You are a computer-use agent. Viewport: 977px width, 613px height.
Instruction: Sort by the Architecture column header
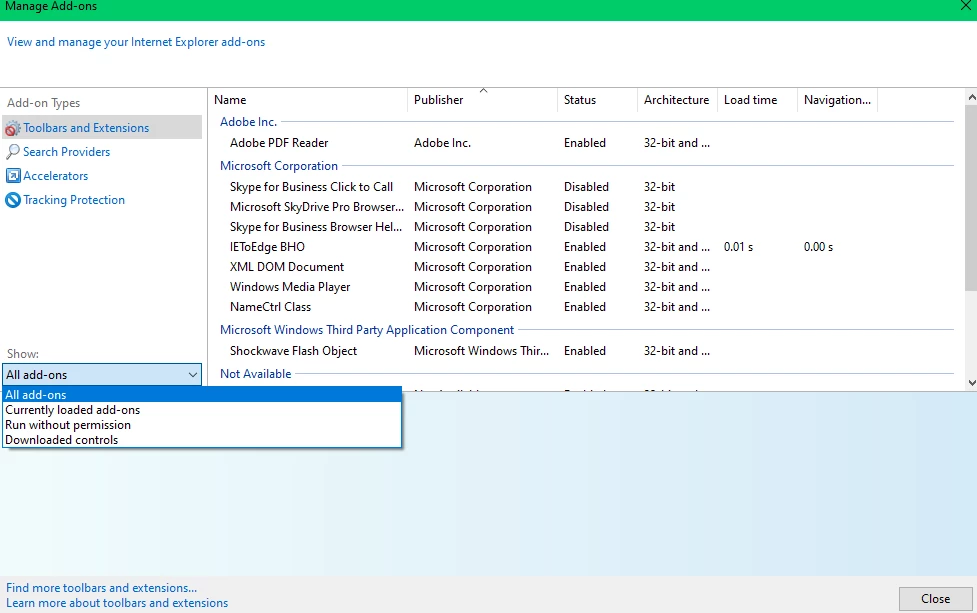[x=677, y=100]
